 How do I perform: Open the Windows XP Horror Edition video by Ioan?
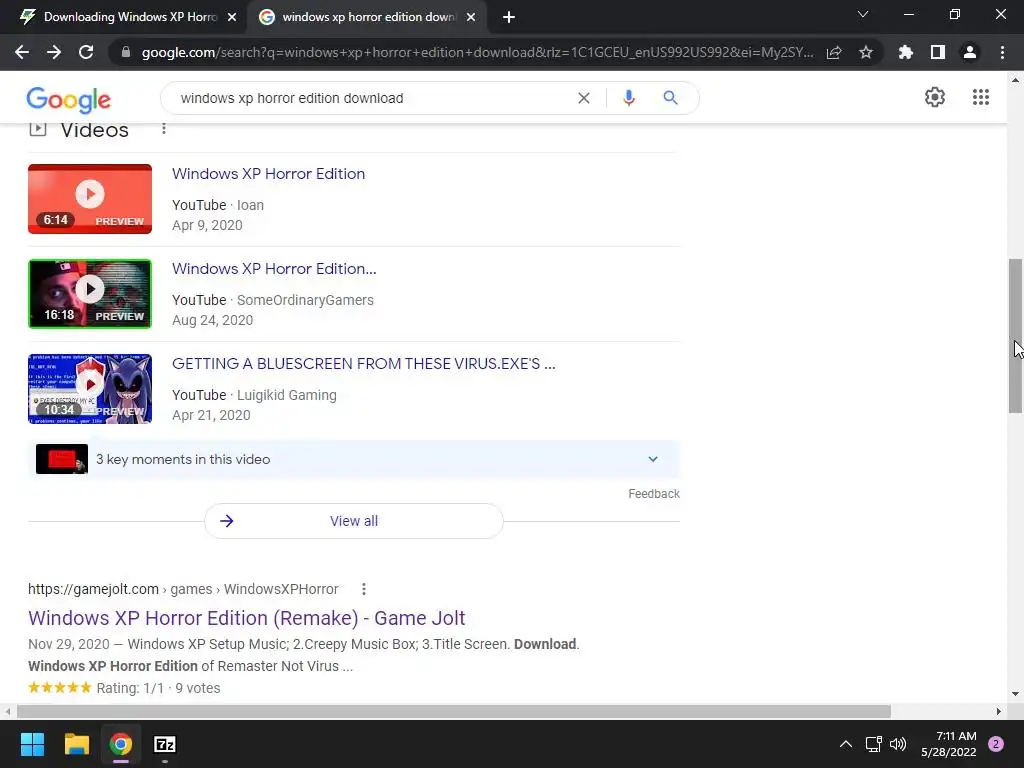268,174
